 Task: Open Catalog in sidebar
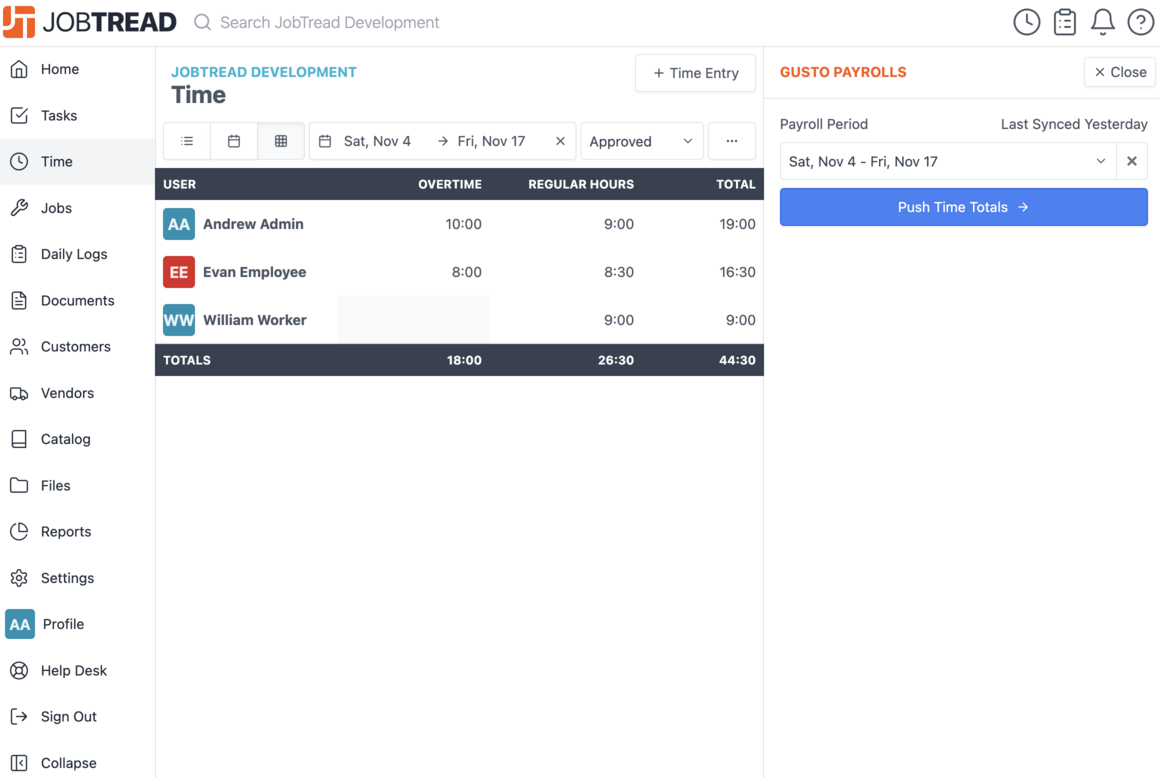tap(77, 439)
